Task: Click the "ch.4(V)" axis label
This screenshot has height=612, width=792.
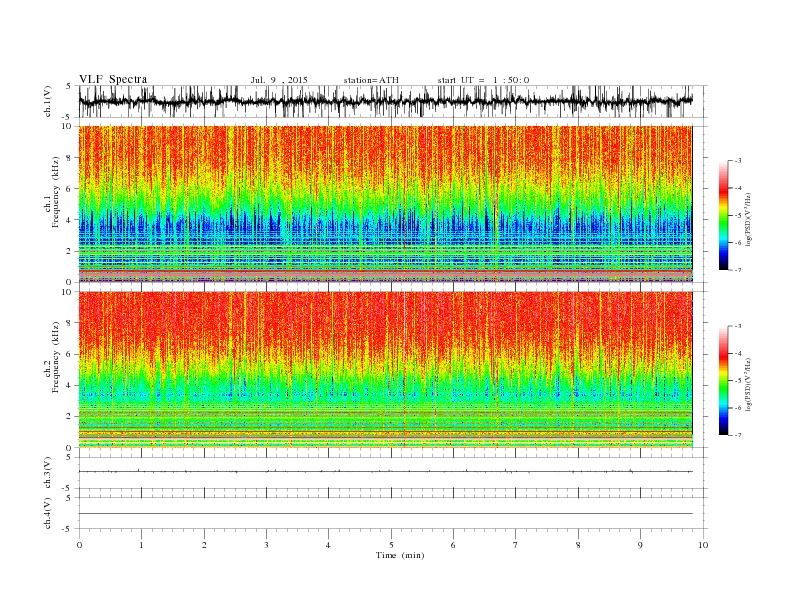Action: (48, 513)
